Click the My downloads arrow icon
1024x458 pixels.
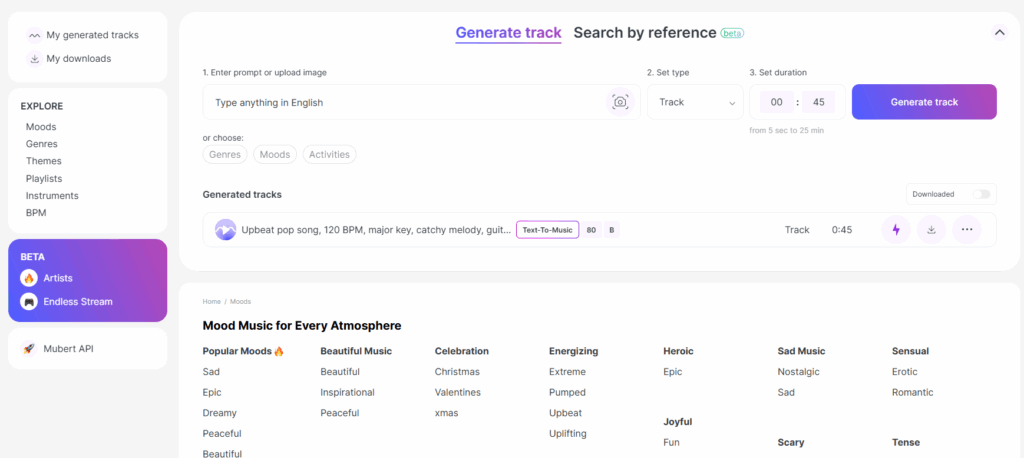click(x=35, y=59)
